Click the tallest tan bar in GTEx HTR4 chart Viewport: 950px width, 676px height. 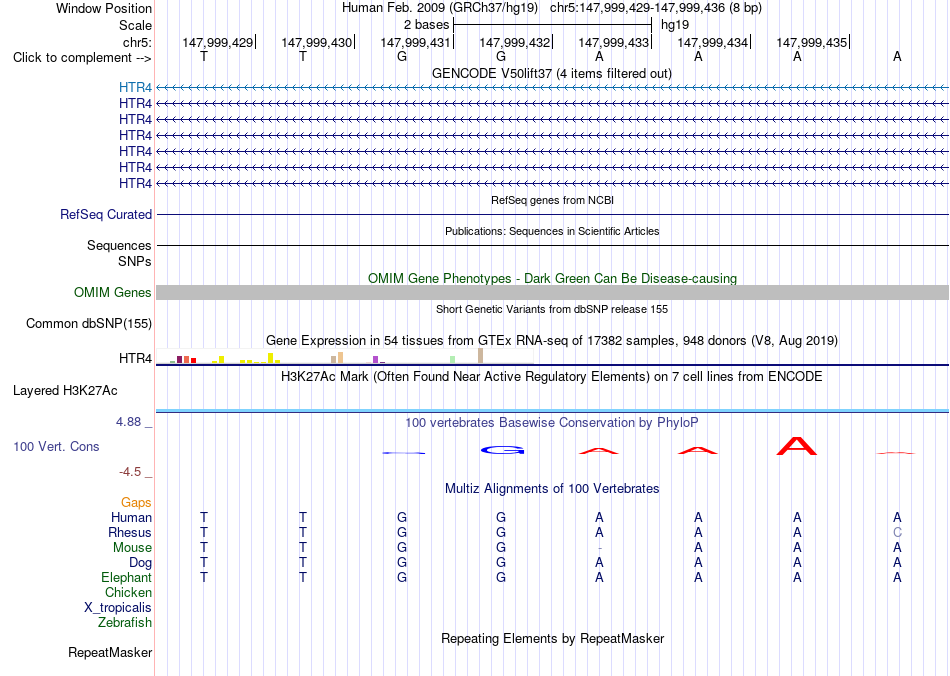(480, 356)
